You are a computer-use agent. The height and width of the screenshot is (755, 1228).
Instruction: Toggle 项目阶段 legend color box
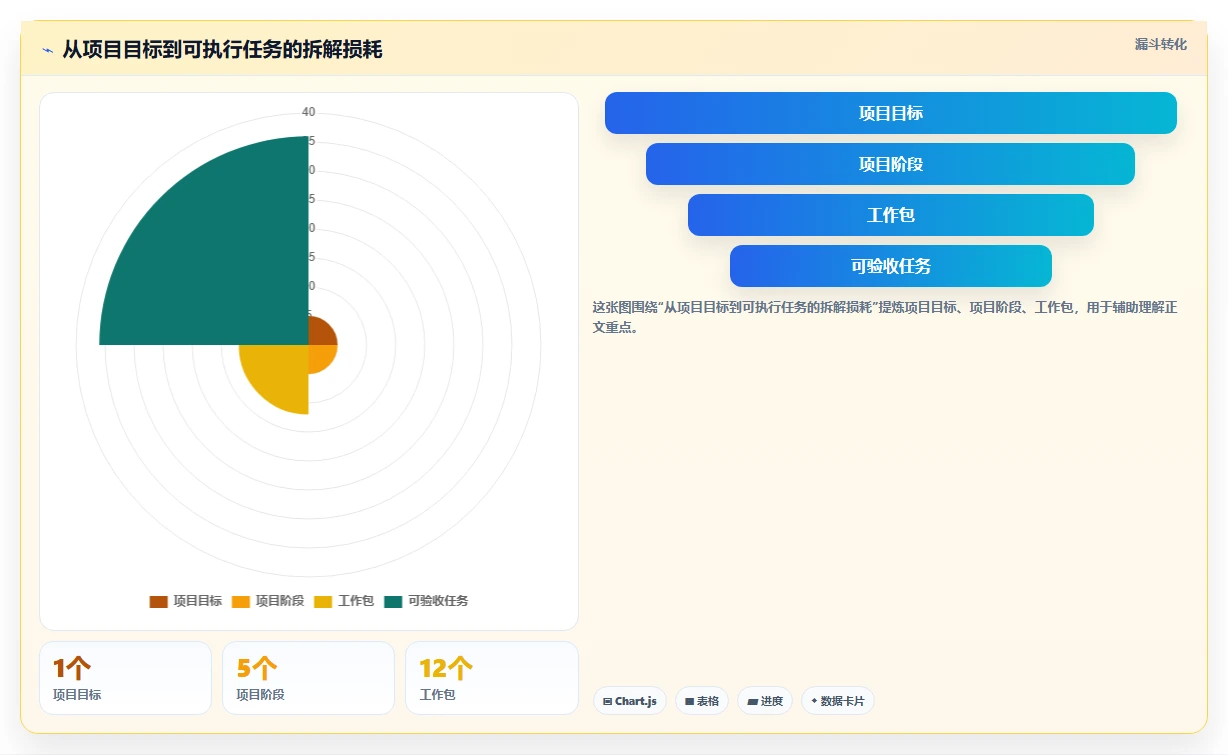click(x=241, y=601)
